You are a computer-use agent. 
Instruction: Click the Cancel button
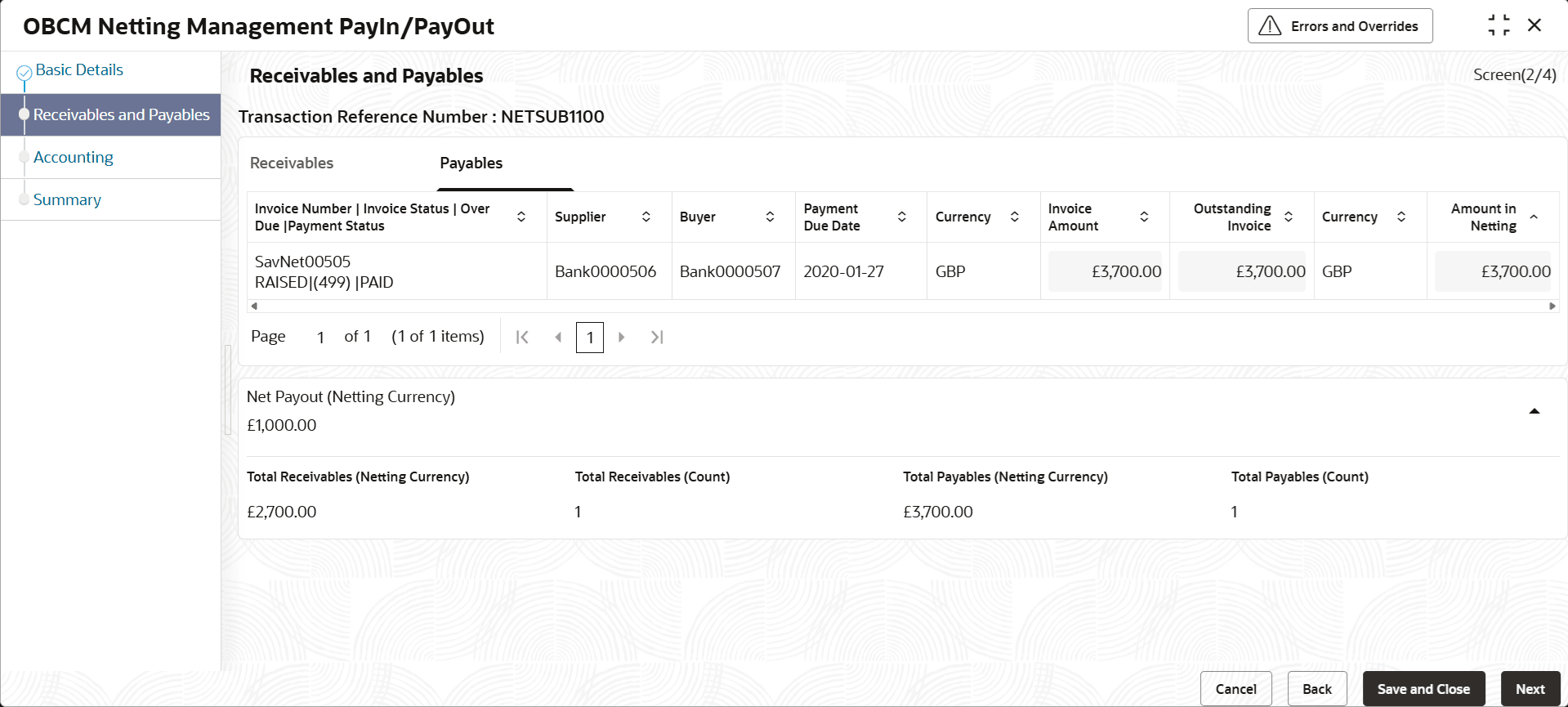tap(1235, 689)
